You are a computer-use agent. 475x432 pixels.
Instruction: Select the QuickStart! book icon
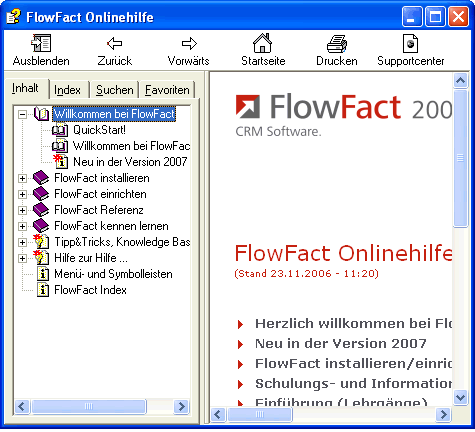pyautogui.click(x=60, y=130)
